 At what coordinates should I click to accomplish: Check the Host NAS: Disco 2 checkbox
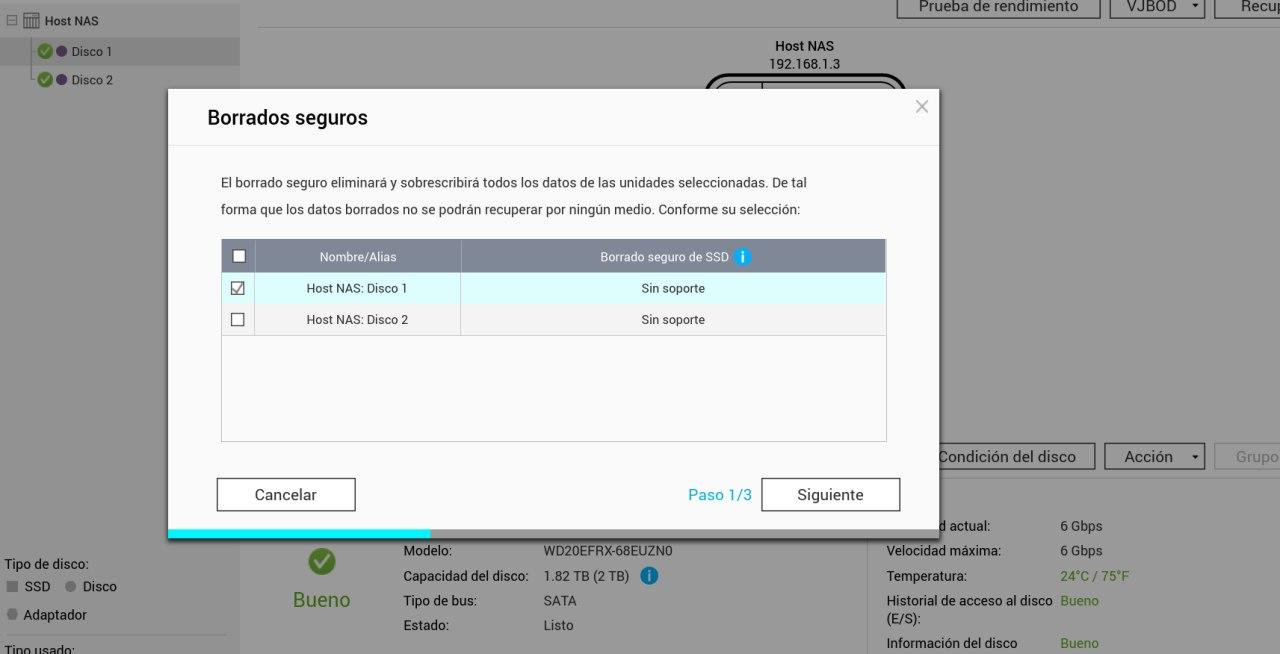click(238, 320)
